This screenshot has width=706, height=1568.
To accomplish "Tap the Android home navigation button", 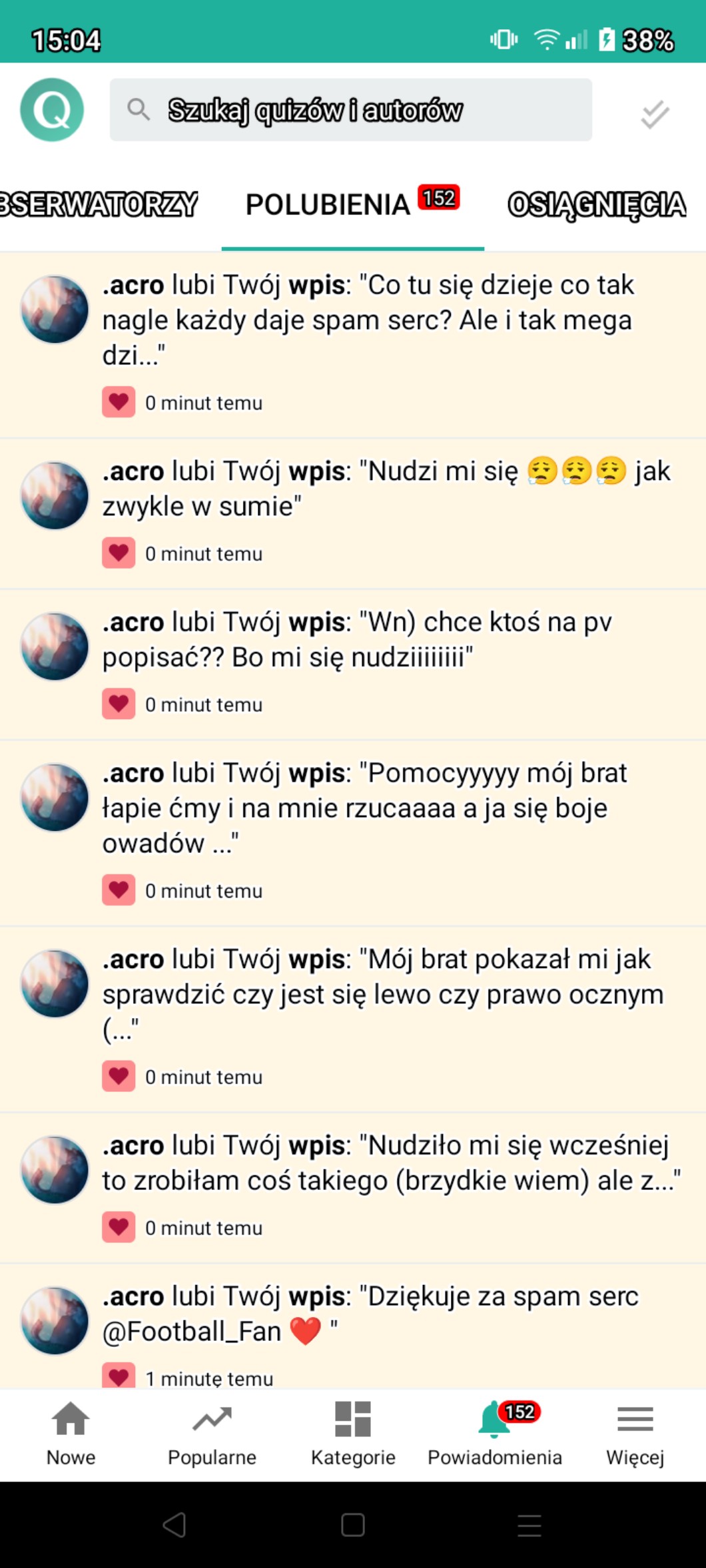I will (353, 1525).
